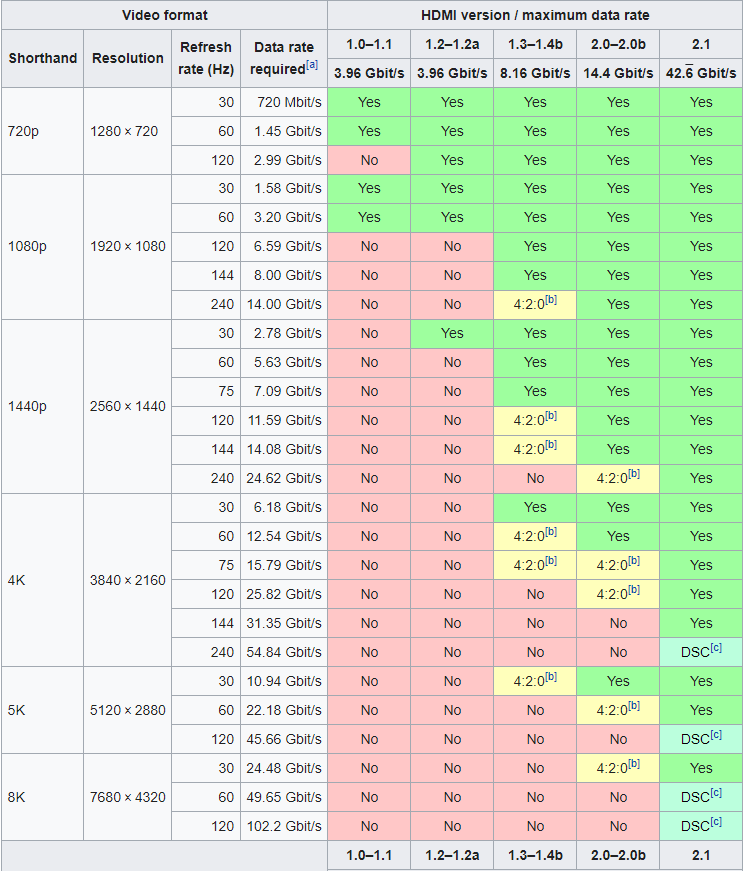744x871 pixels.
Task: Click the 102.2 Gbit/s data rate cell
Action: tap(284, 826)
